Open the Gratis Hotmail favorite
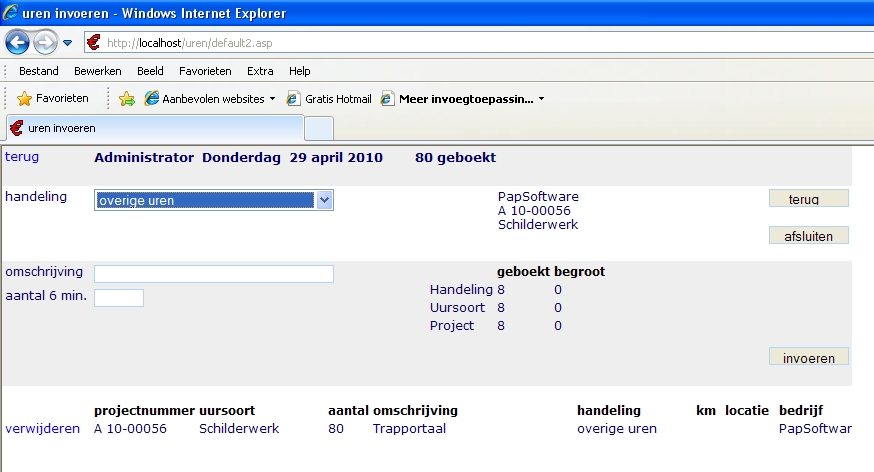 click(x=329, y=99)
